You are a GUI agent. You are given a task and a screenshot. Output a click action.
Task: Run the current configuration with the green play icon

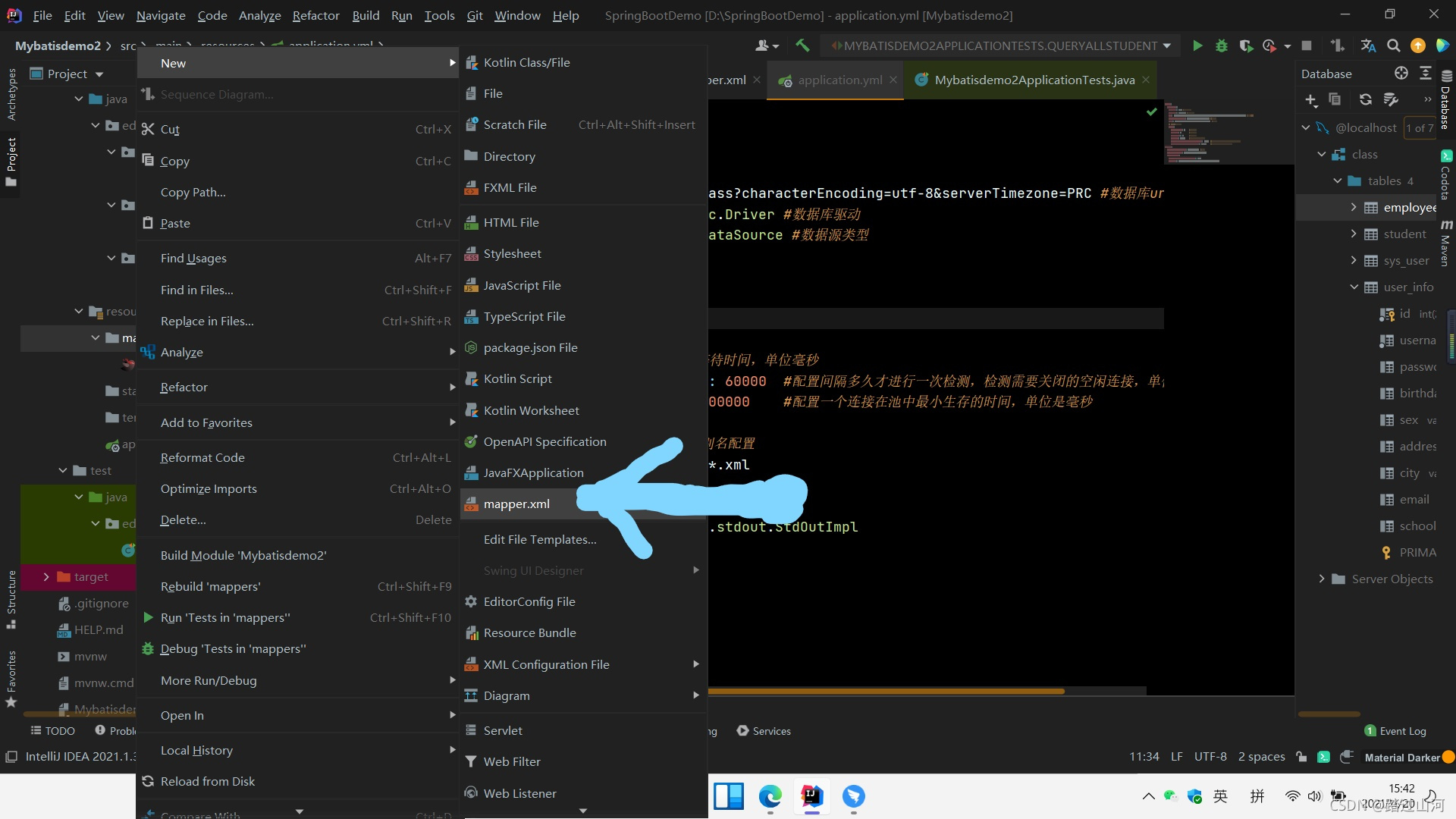click(1197, 45)
